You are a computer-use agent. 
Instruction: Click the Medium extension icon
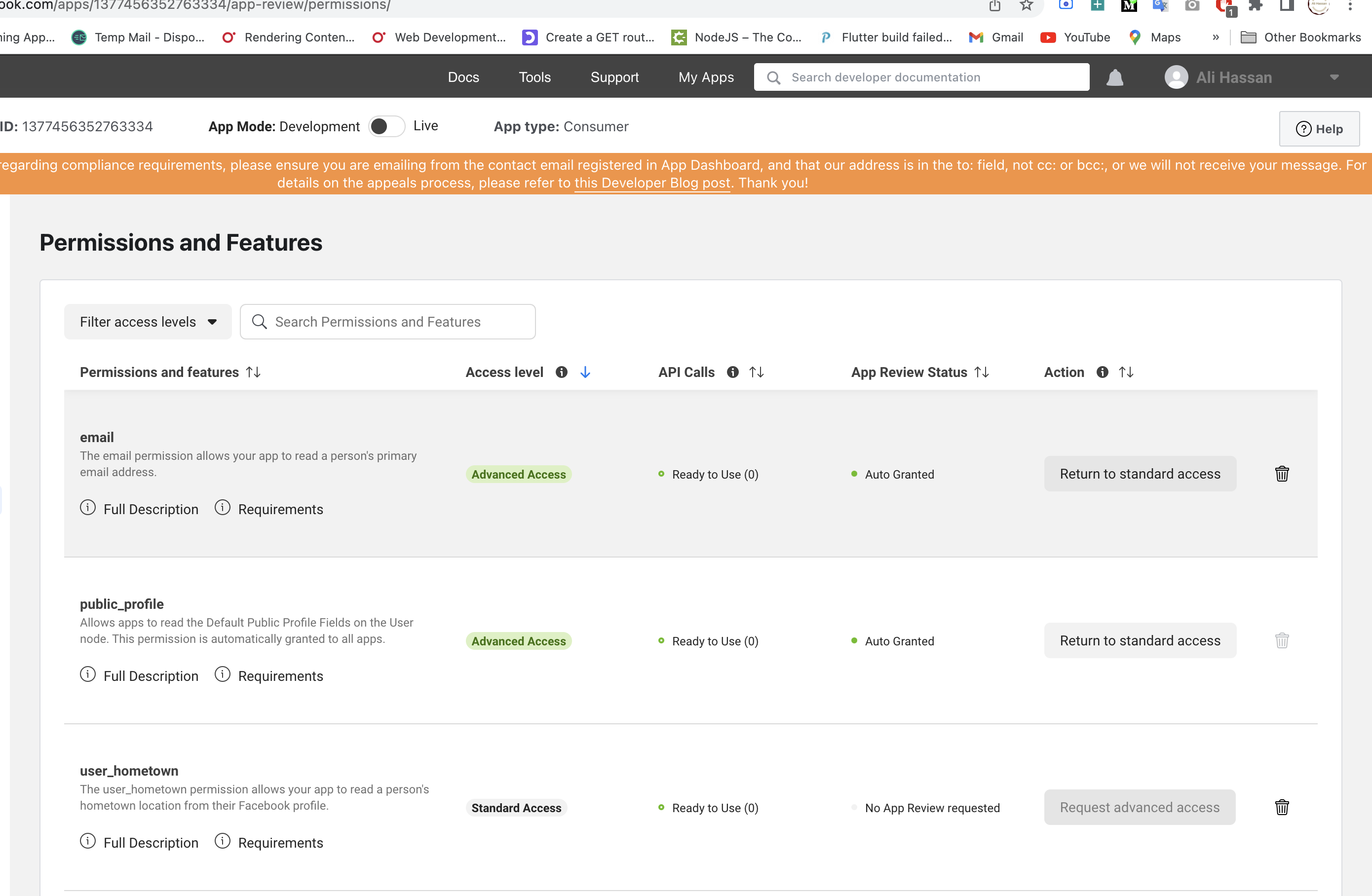(x=1129, y=6)
